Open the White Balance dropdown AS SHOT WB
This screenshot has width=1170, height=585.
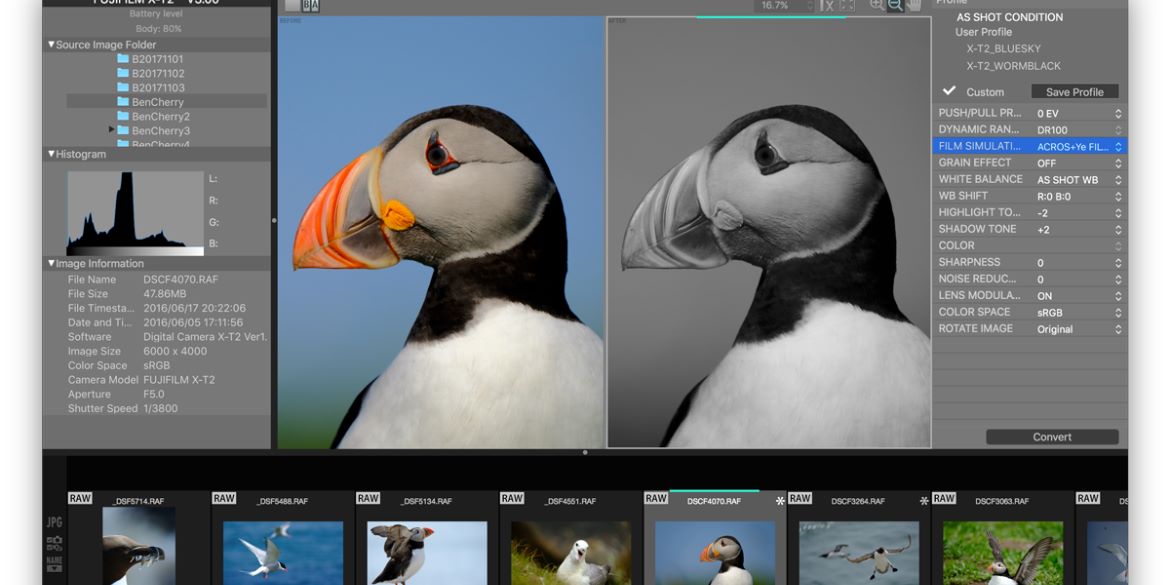[x=1079, y=180]
